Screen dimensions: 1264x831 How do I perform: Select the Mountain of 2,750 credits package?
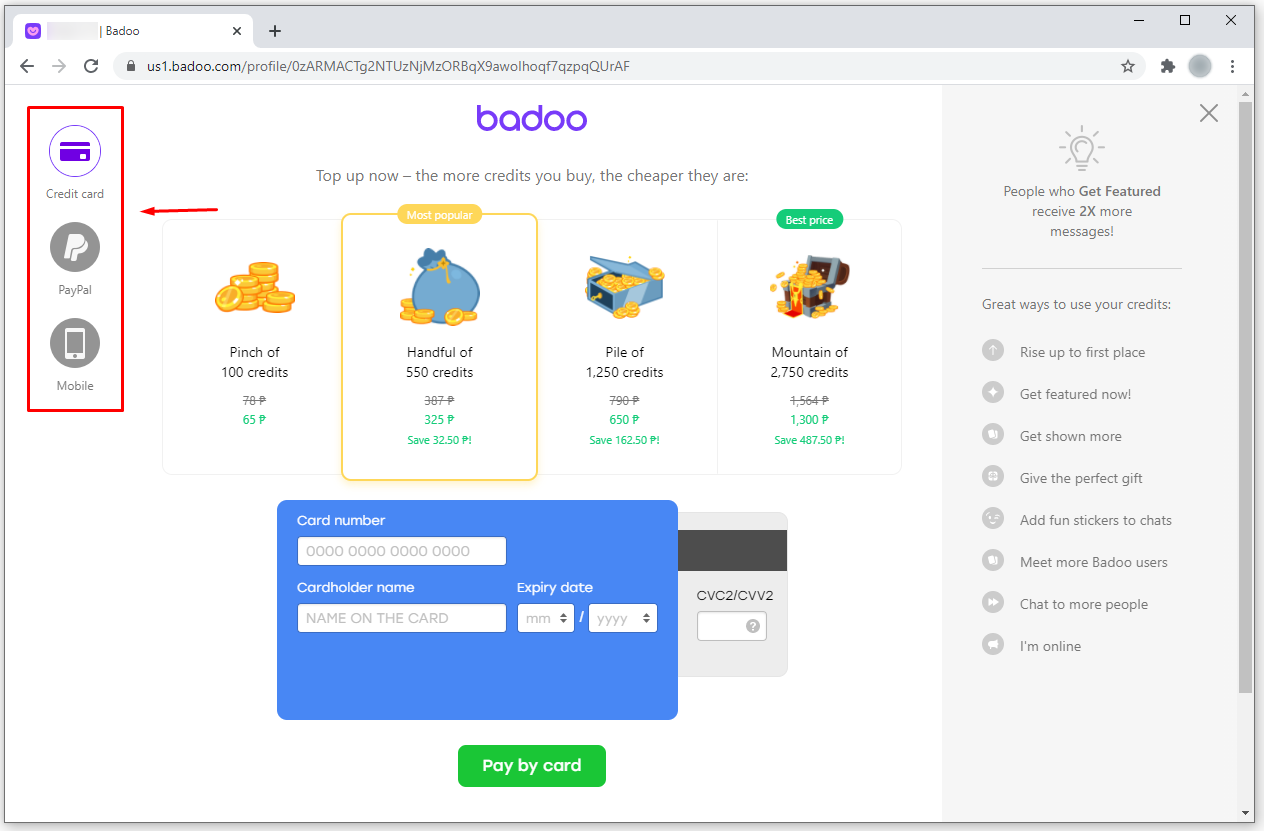click(x=810, y=347)
